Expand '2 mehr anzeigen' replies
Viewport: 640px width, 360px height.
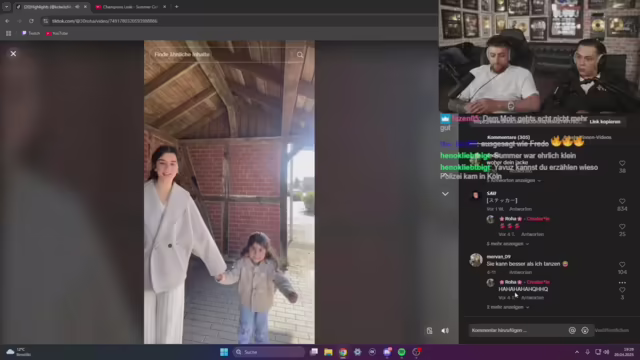[x=508, y=307]
